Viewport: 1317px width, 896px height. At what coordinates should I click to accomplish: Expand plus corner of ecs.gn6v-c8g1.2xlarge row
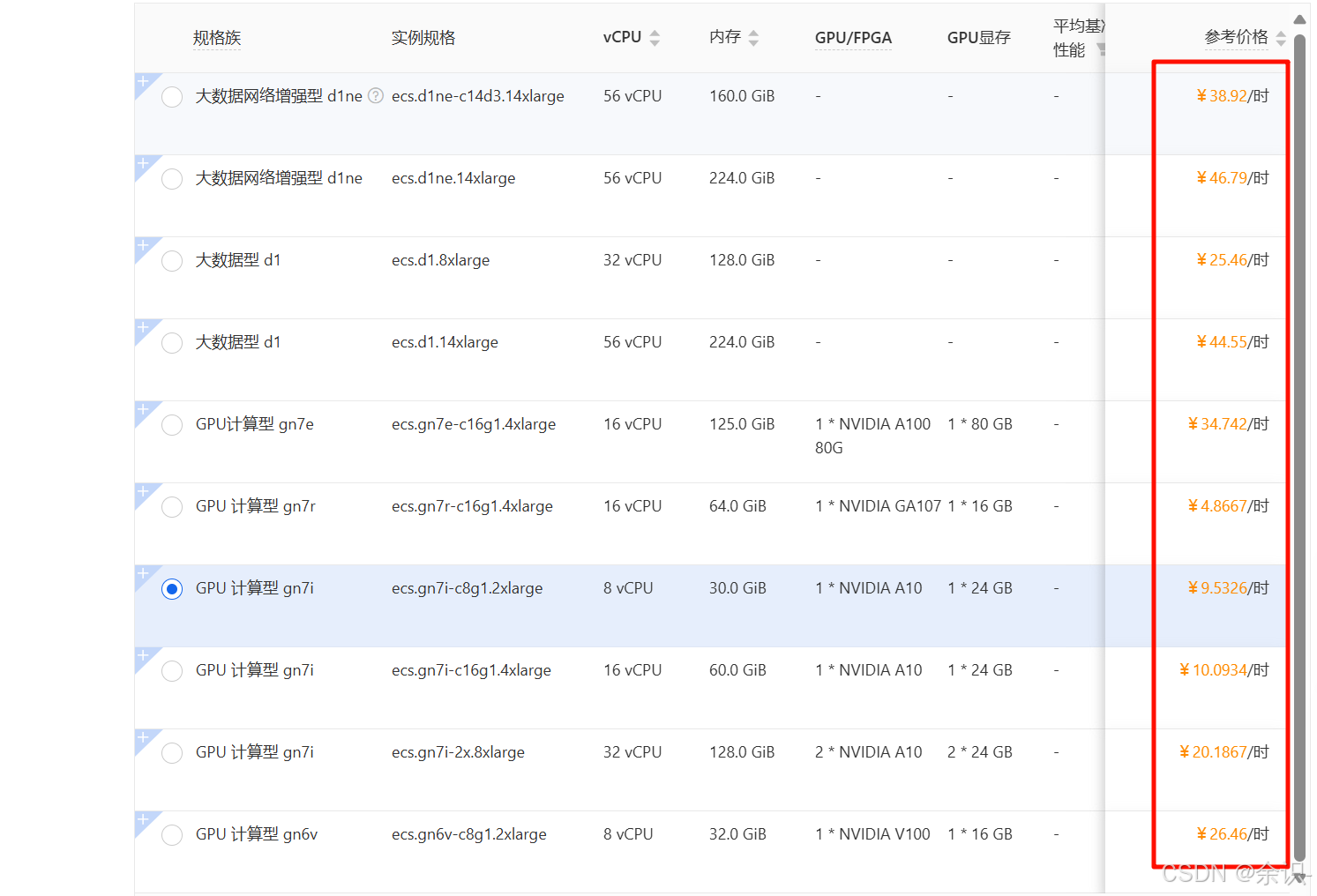pyautogui.click(x=143, y=819)
